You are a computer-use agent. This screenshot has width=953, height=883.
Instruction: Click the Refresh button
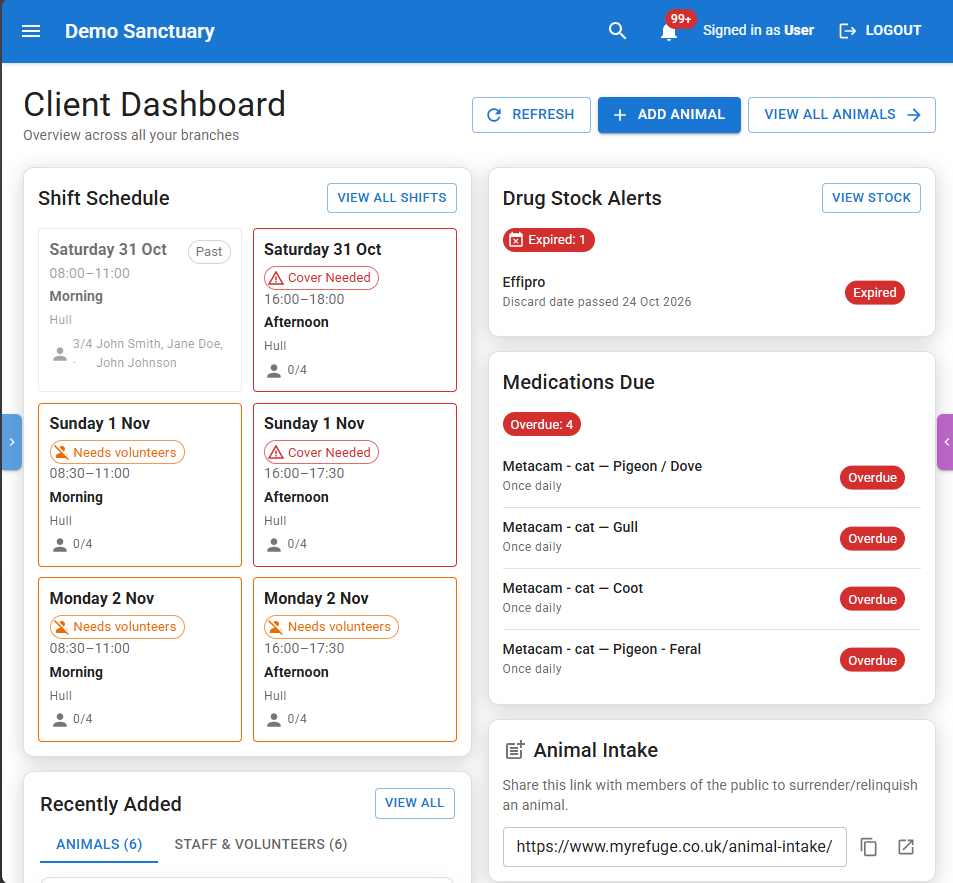click(531, 115)
